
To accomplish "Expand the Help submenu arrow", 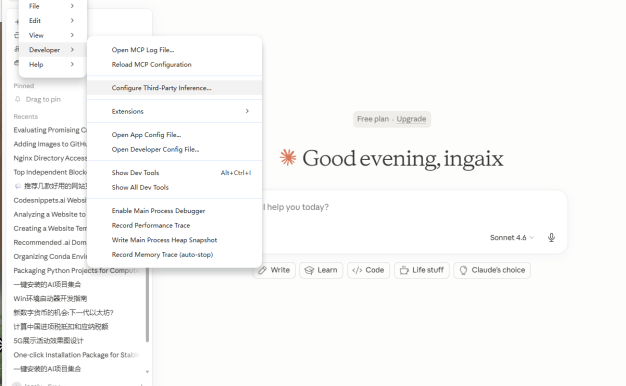I will [72, 64].
